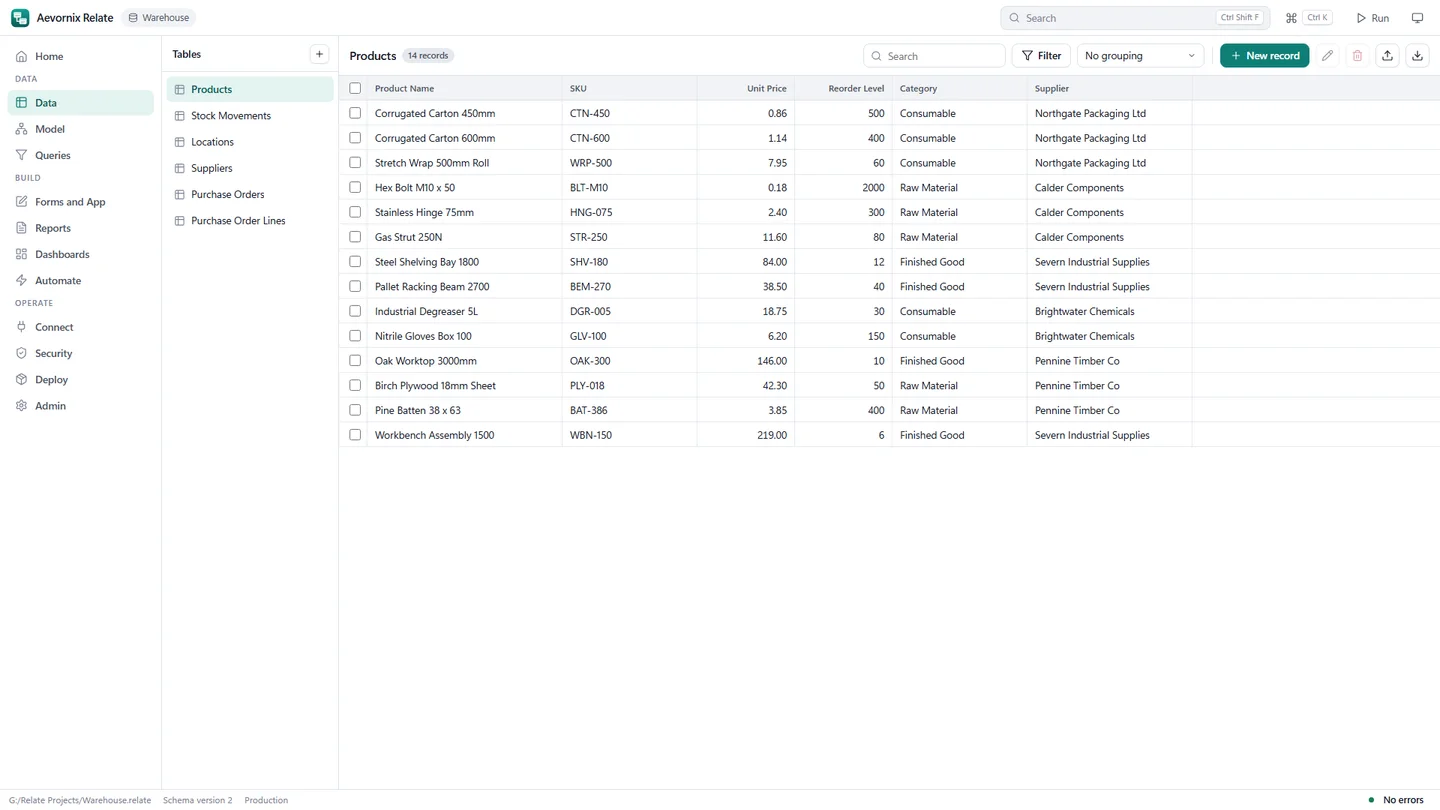Image resolution: width=1440 pixels, height=810 pixels.
Task: Check the Corrugated Carton 450mm row
Action: coord(355,113)
